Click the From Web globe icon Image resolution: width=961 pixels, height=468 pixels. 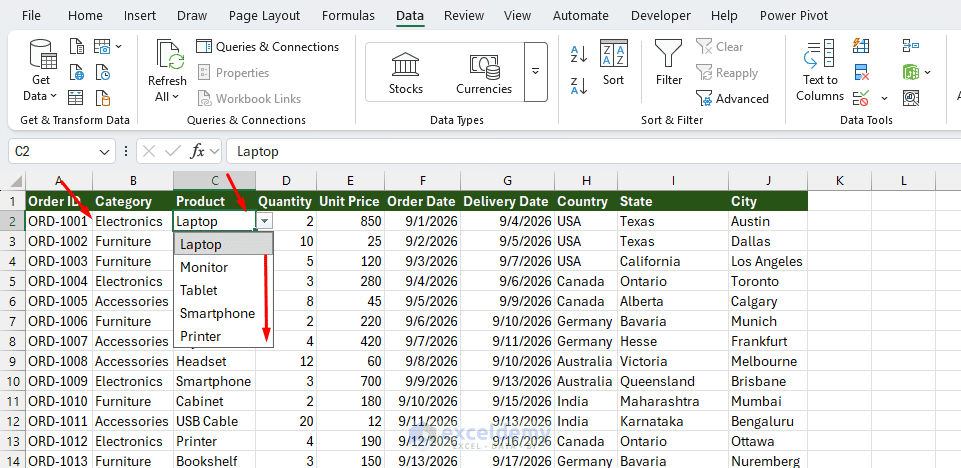point(77,72)
